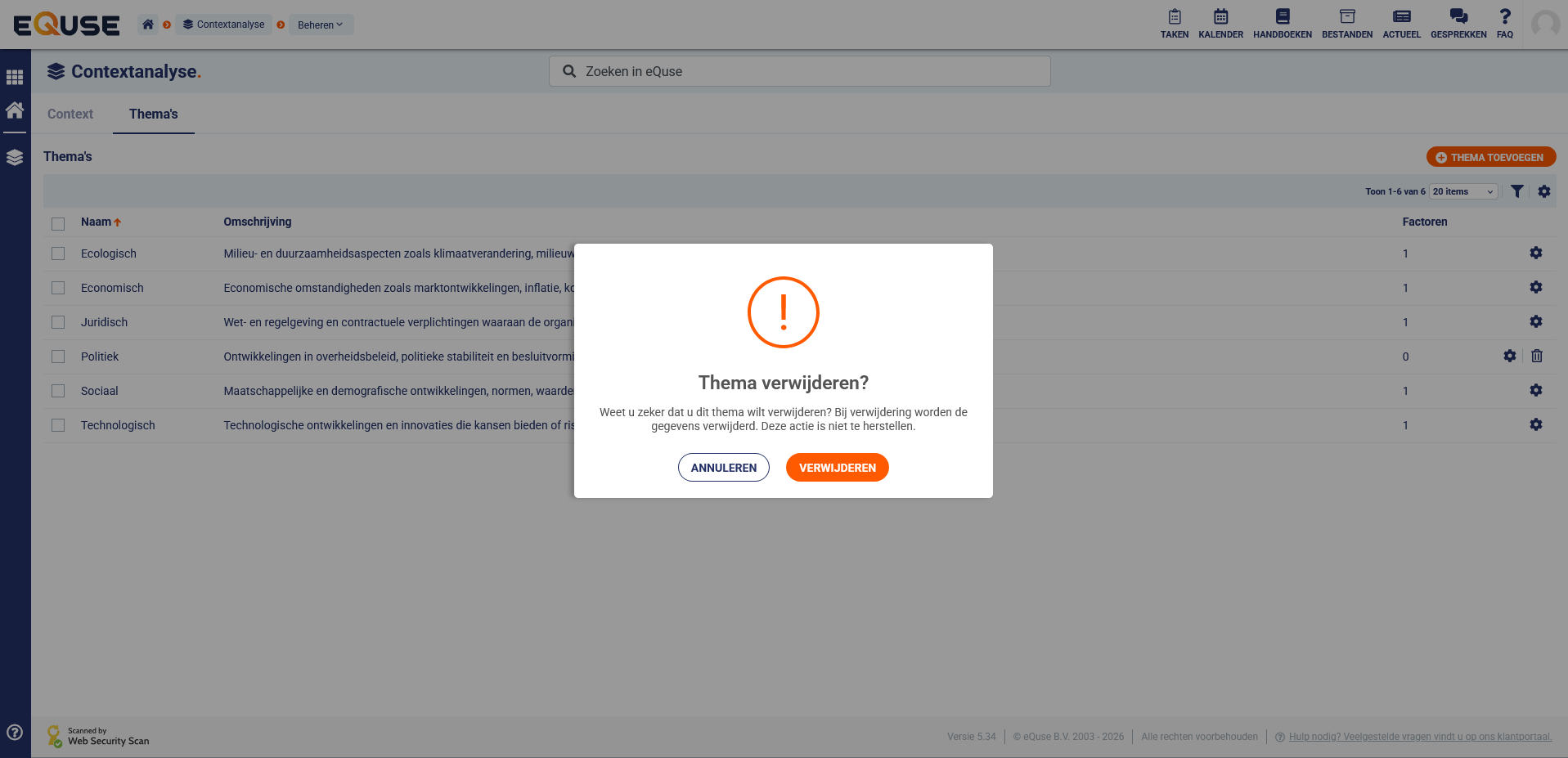Select the Thema's tab
The image size is (1568, 758).
pyautogui.click(x=153, y=114)
